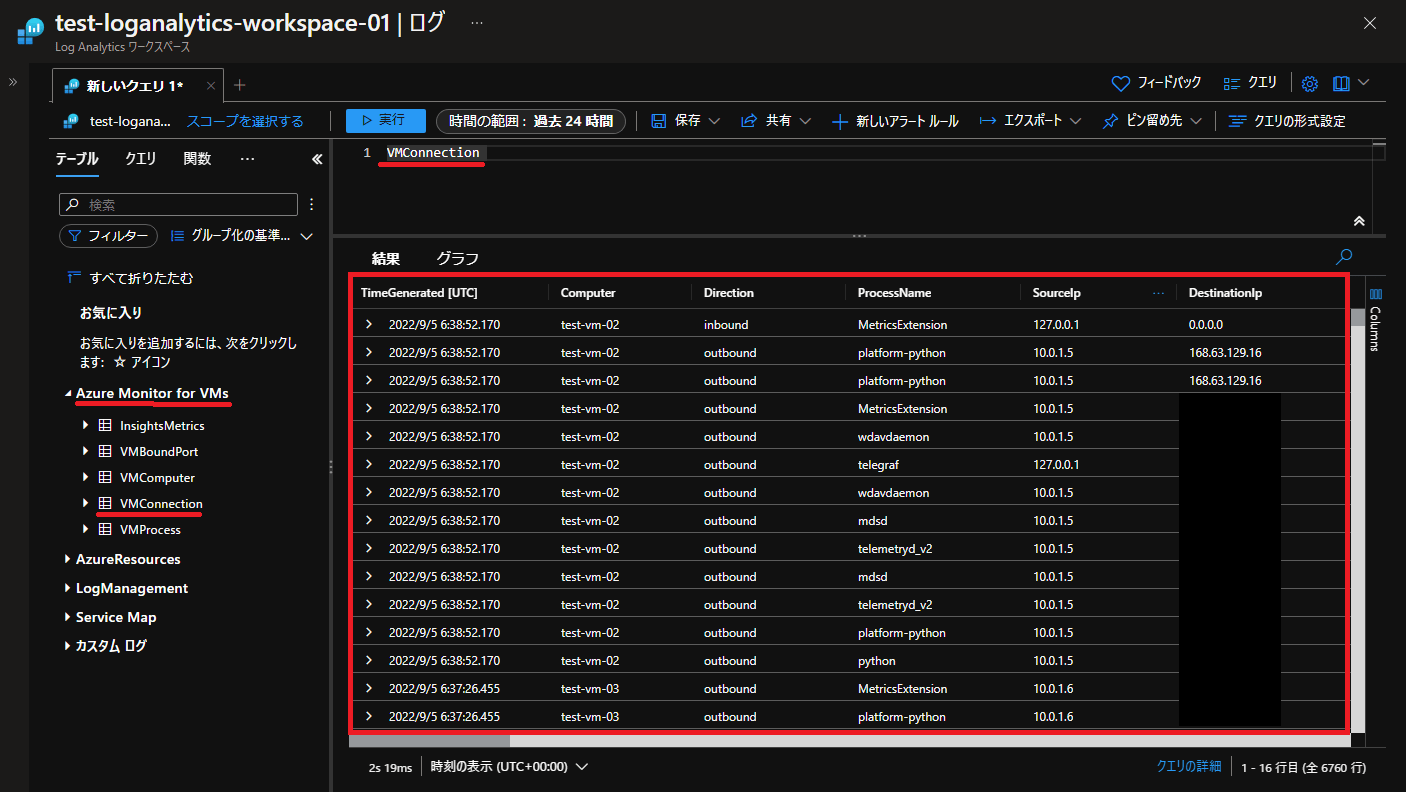The width and height of the screenshot is (1406, 792).
Task: Expand the MetricsExtension inbound row
Action: 368,325
